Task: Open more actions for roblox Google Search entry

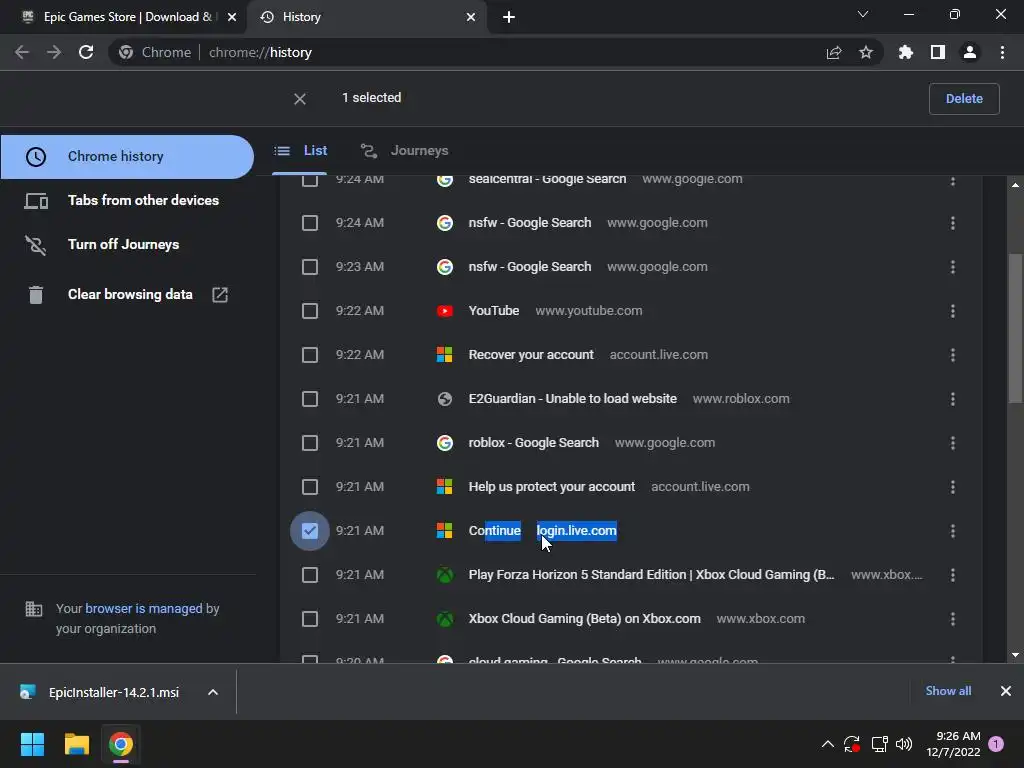Action: [x=953, y=443]
